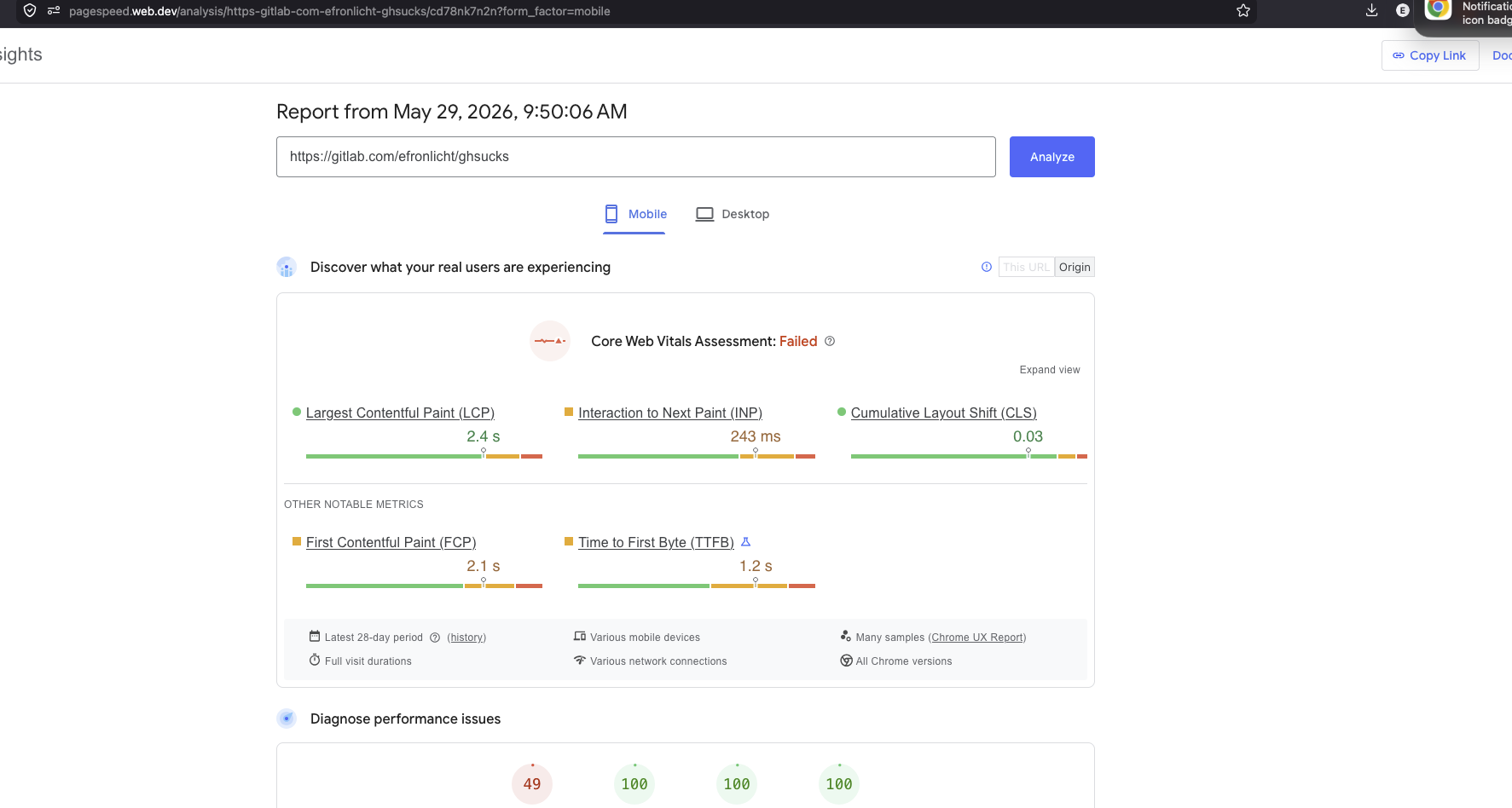
Task: Click the CLS value 0.03
Action: 1028,436
